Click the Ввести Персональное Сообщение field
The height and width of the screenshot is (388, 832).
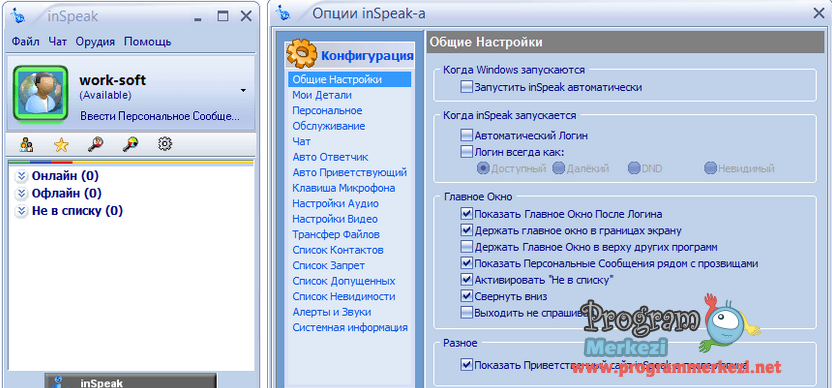[x=160, y=116]
